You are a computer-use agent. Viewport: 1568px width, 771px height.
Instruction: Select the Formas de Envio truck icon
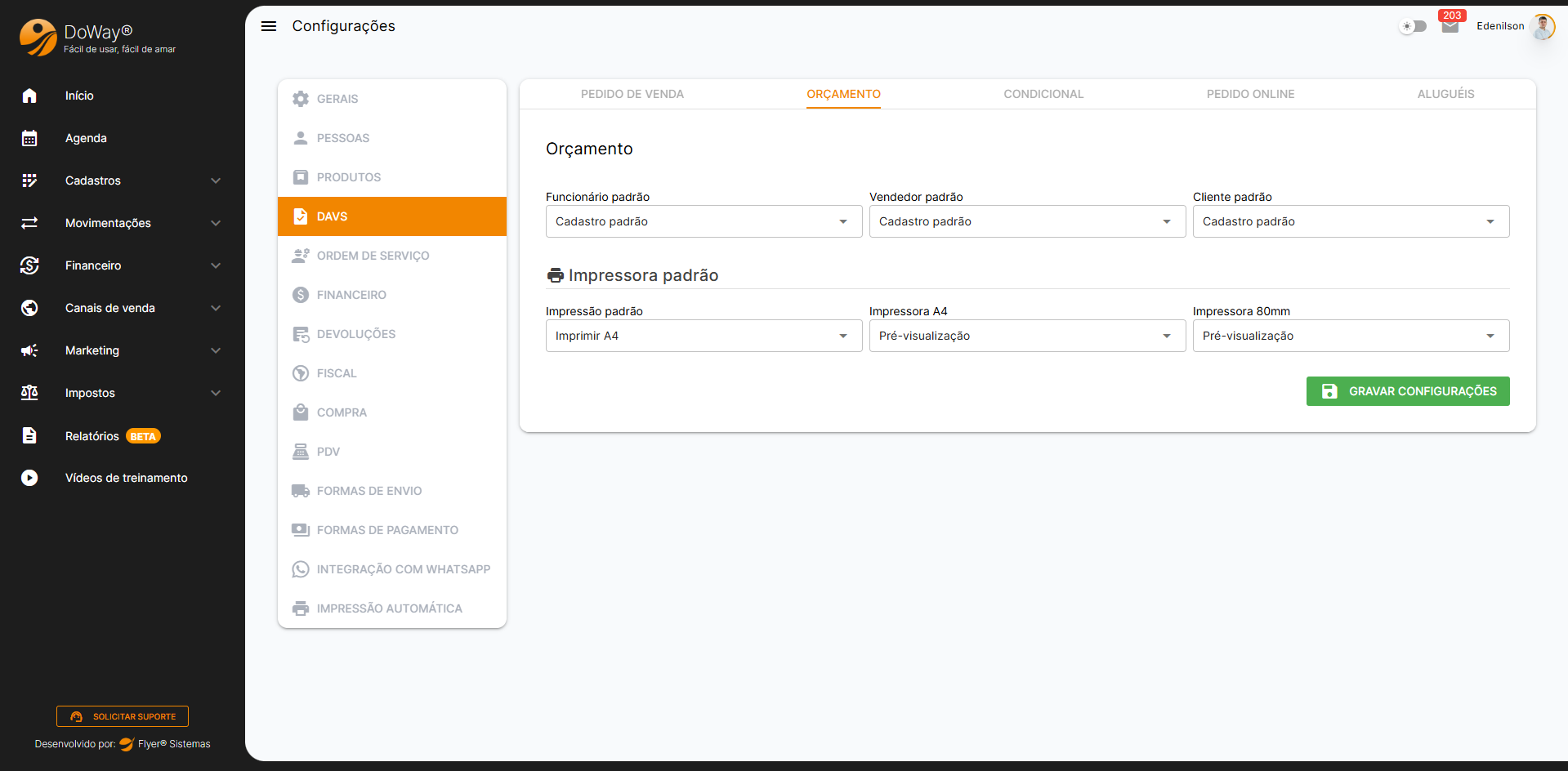301,491
